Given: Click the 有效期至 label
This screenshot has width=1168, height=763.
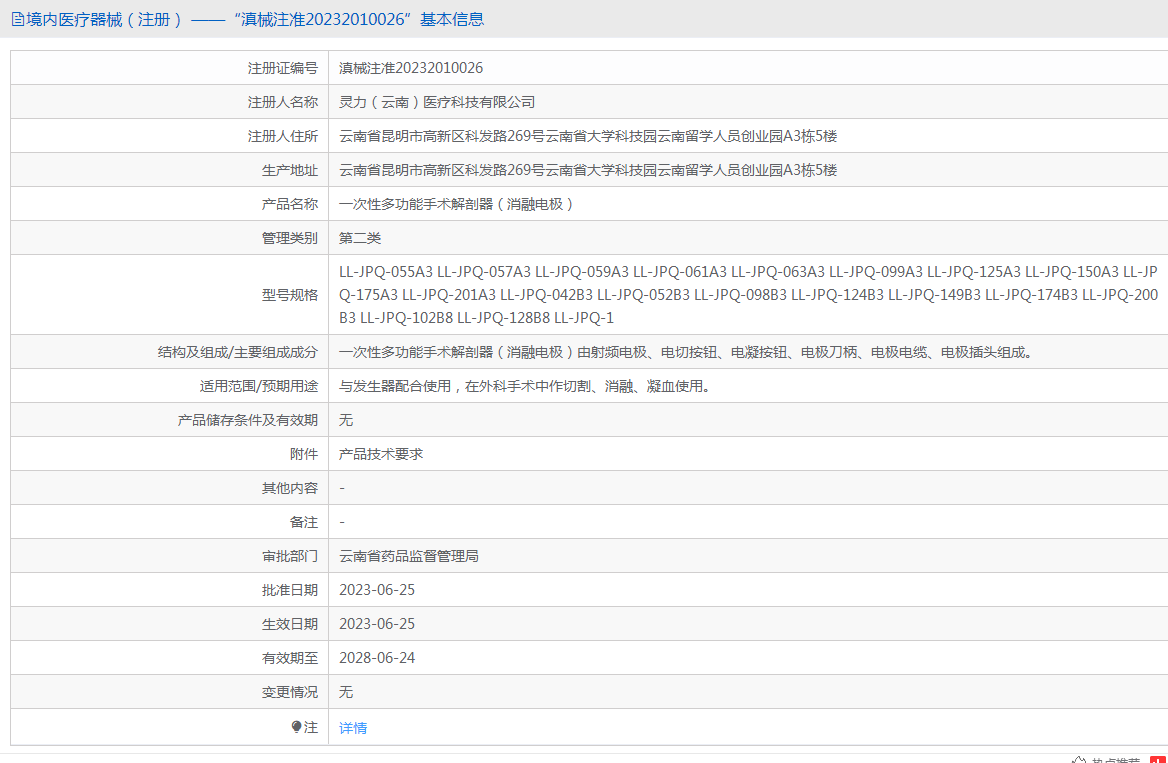Looking at the screenshot, I should click(x=290, y=659).
